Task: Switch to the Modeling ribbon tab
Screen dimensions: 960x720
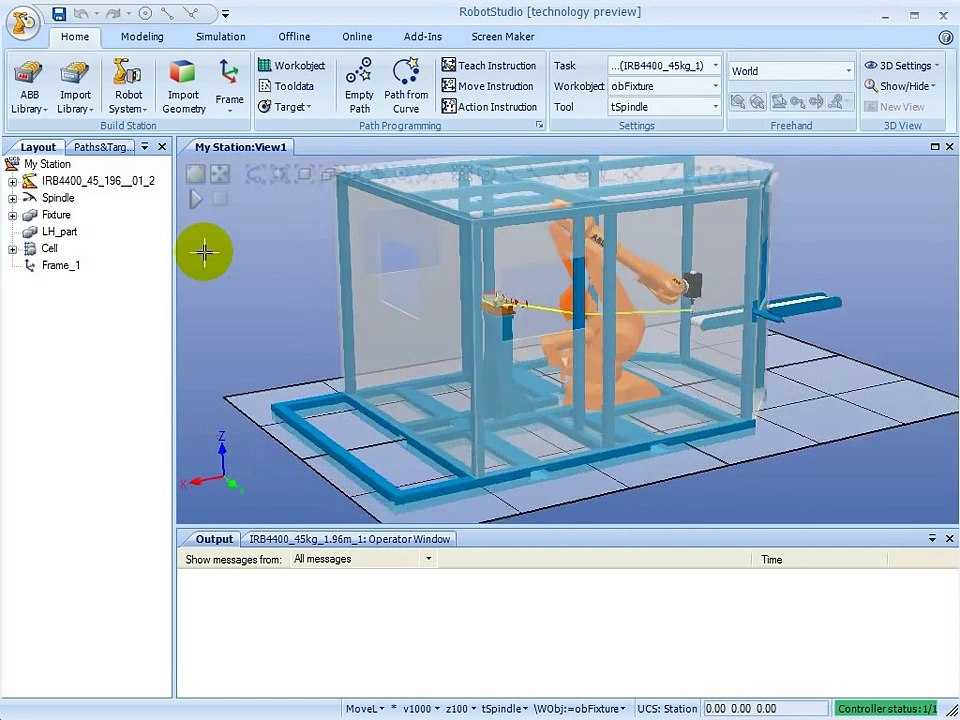Action: click(142, 37)
